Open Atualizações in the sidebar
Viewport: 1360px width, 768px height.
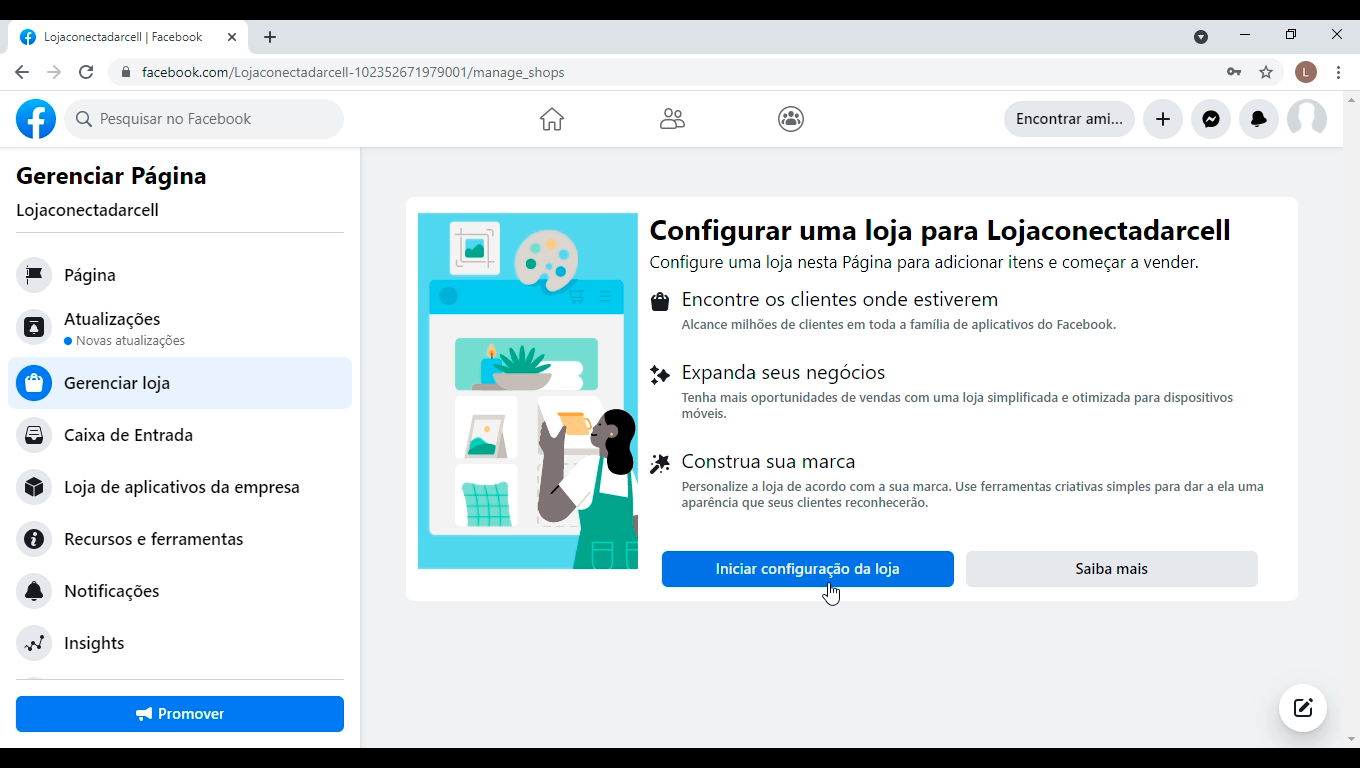(x=180, y=327)
